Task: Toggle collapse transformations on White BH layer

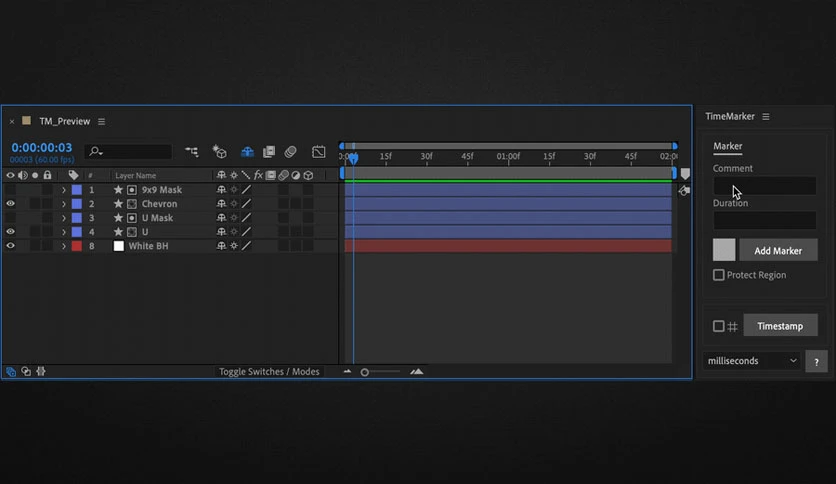Action: [234, 246]
